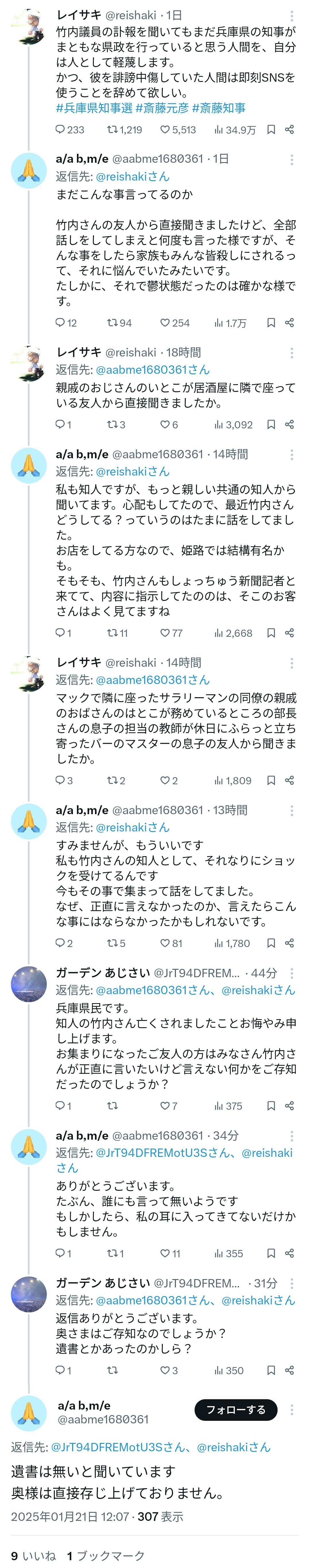Share the tweet with 350 views
The width and height of the screenshot is (310, 1568).
pos(289,1370)
